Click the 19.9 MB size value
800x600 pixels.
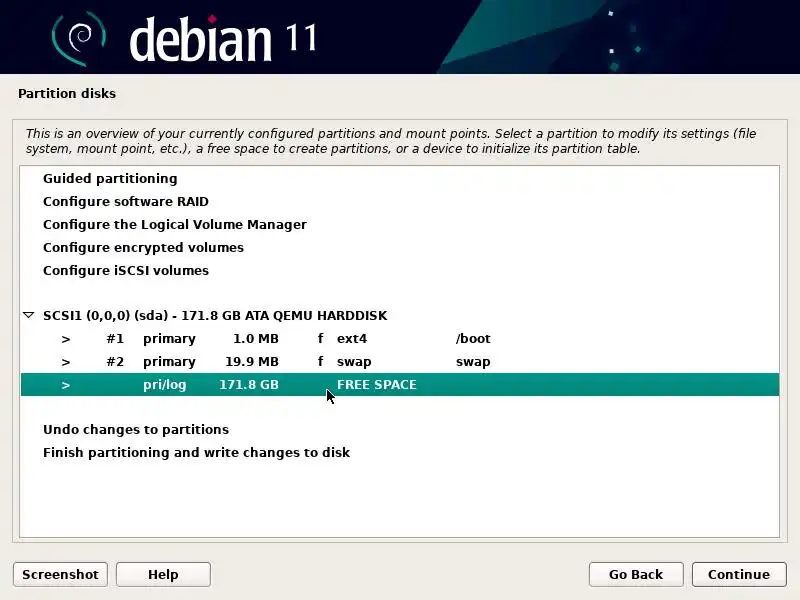click(252, 362)
